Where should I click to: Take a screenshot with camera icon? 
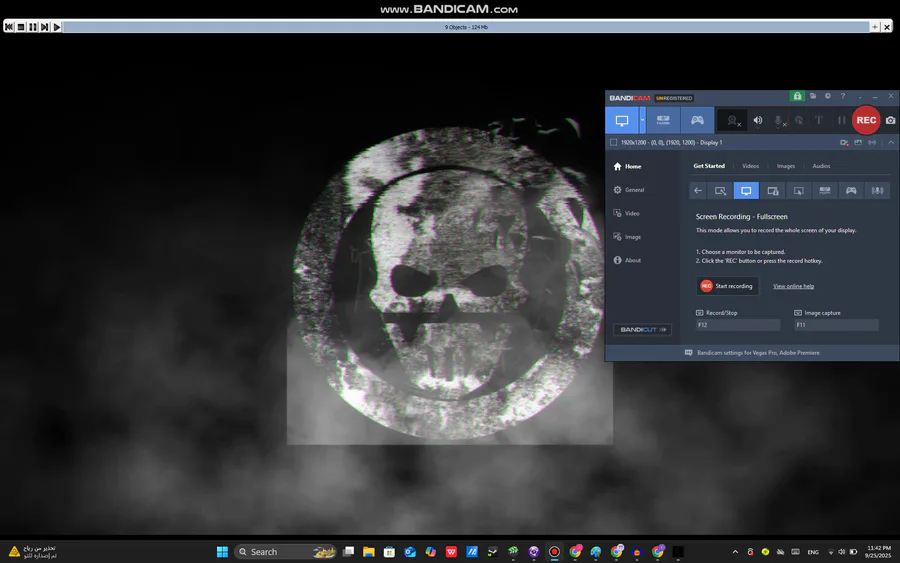(x=890, y=120)
